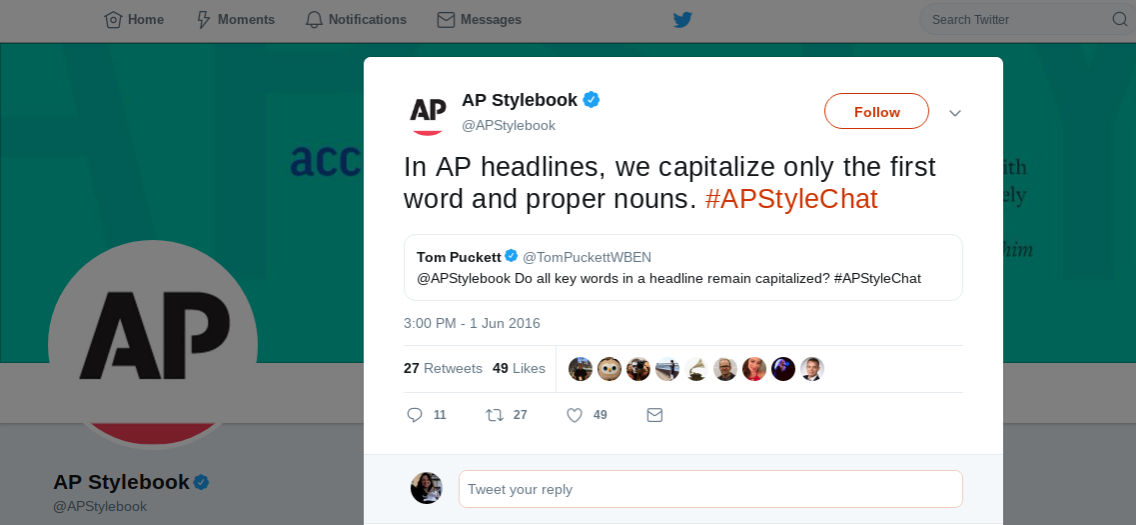Open the Notifications tab
The image size is (1136, 525).
(356, 20)
